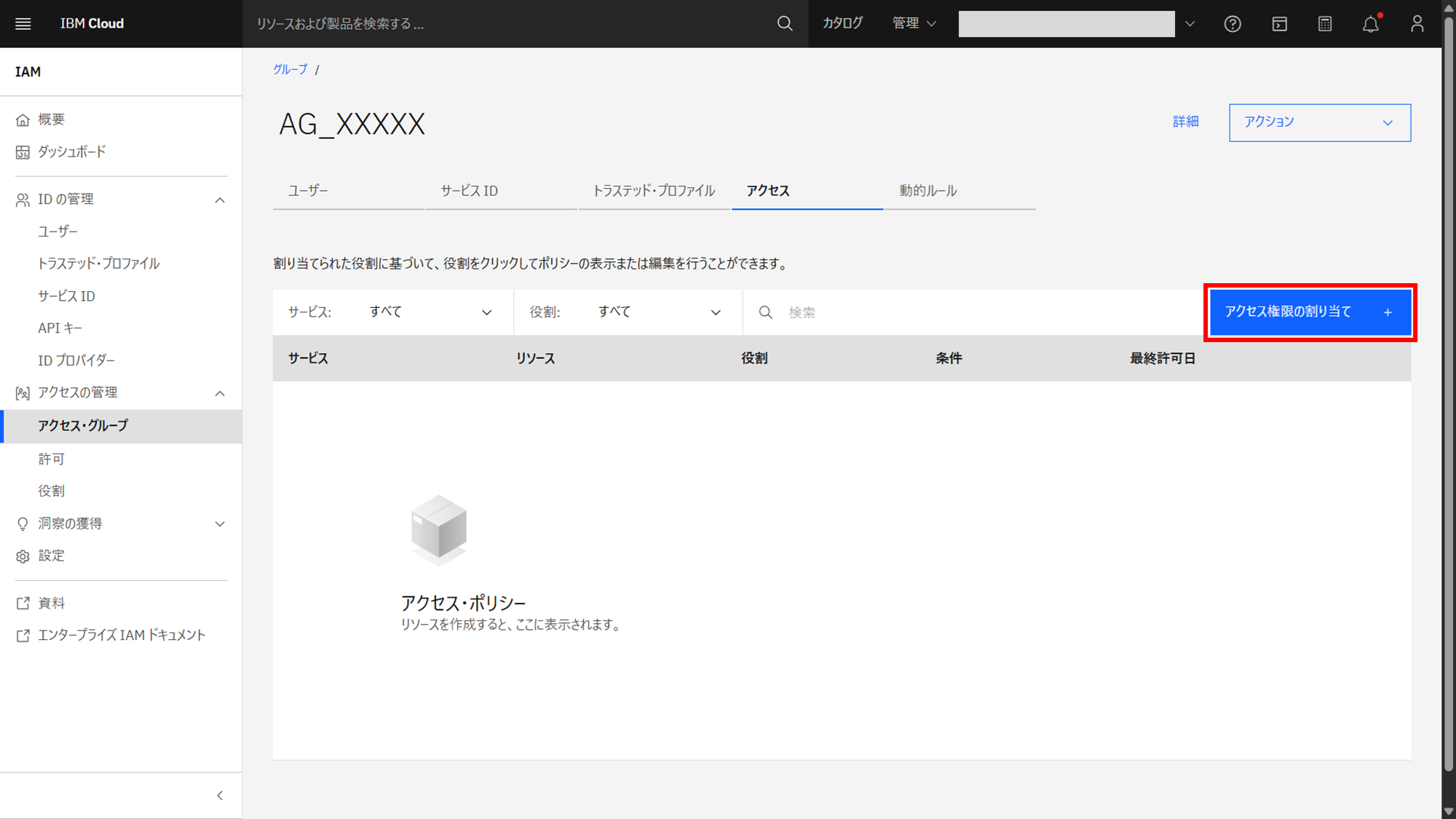The height and width of the screenshot is (819, 1456).
Task: Open the help question mark icon
Action: [1232, 24]
